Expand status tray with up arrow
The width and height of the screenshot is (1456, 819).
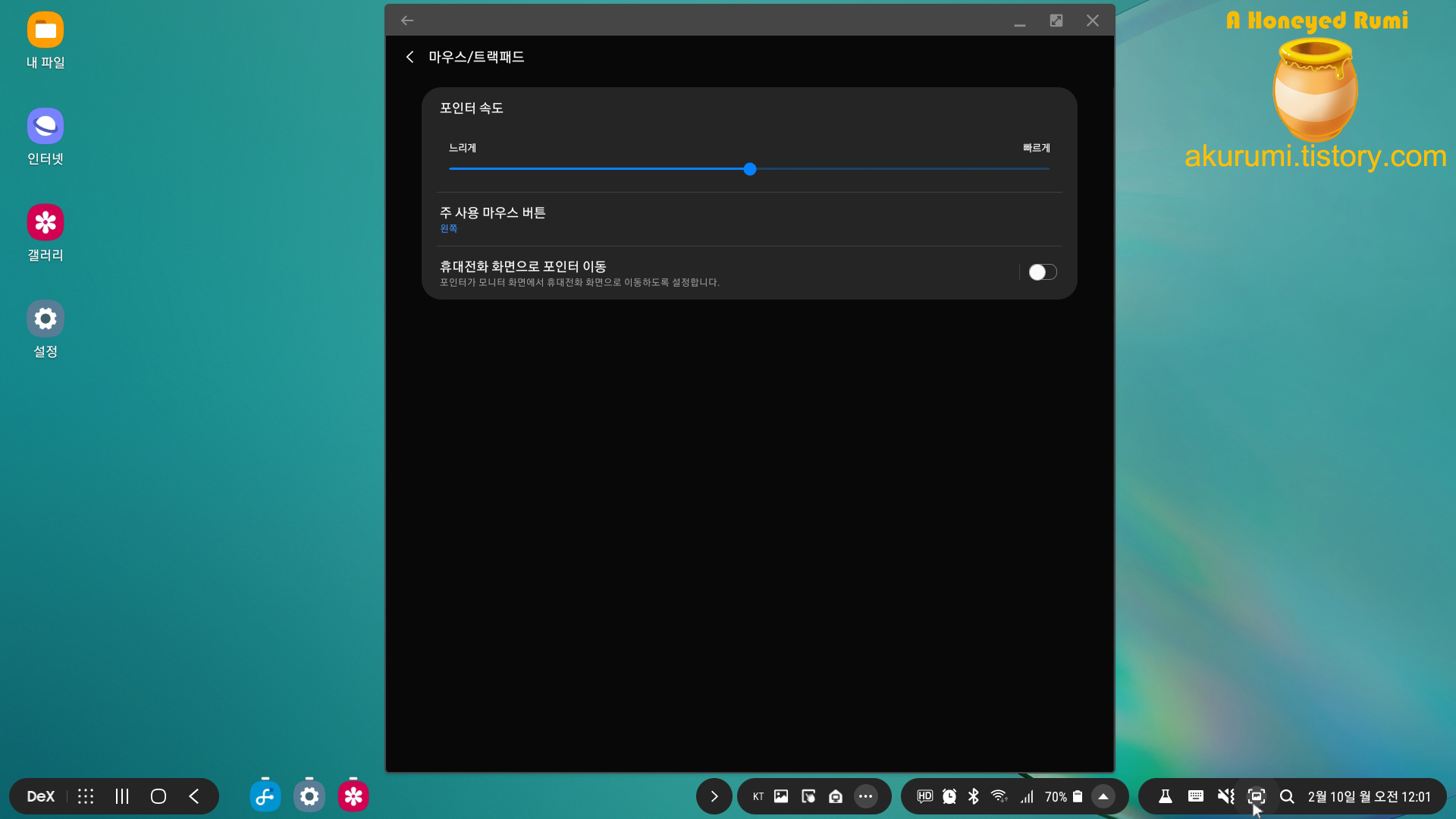point(1103,796)
